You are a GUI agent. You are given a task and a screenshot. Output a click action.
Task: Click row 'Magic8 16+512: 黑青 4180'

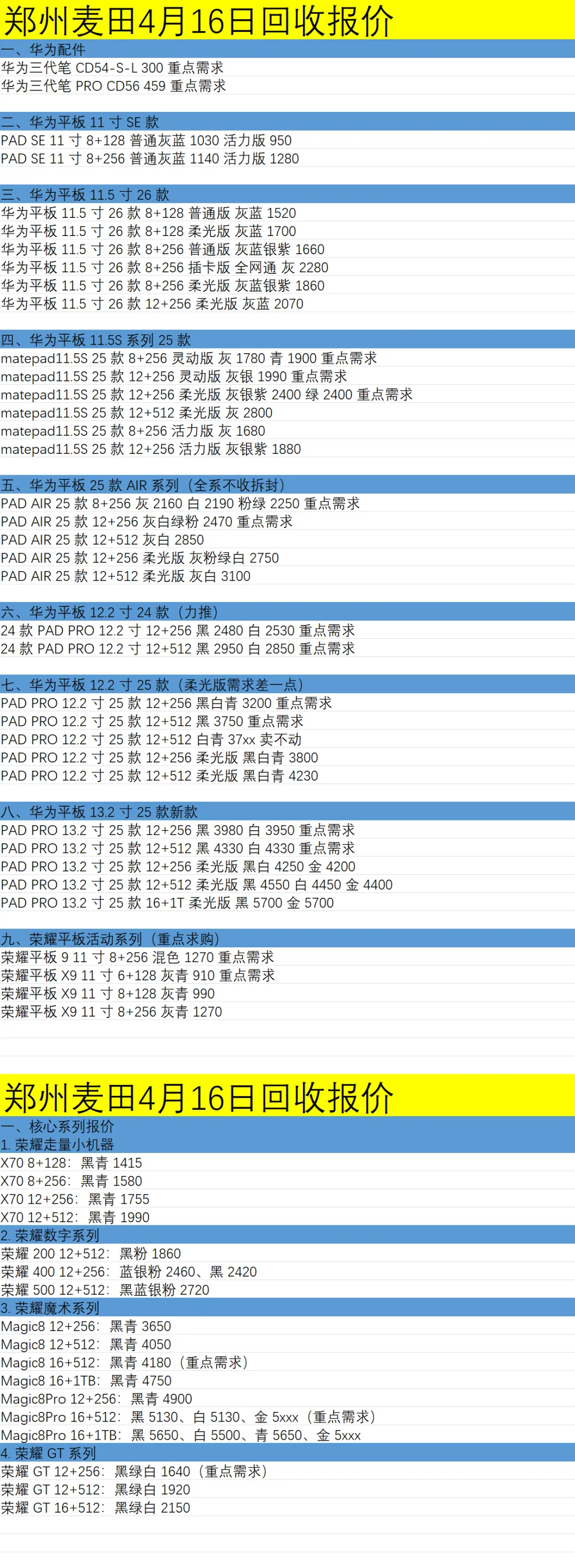(287, 1363)
